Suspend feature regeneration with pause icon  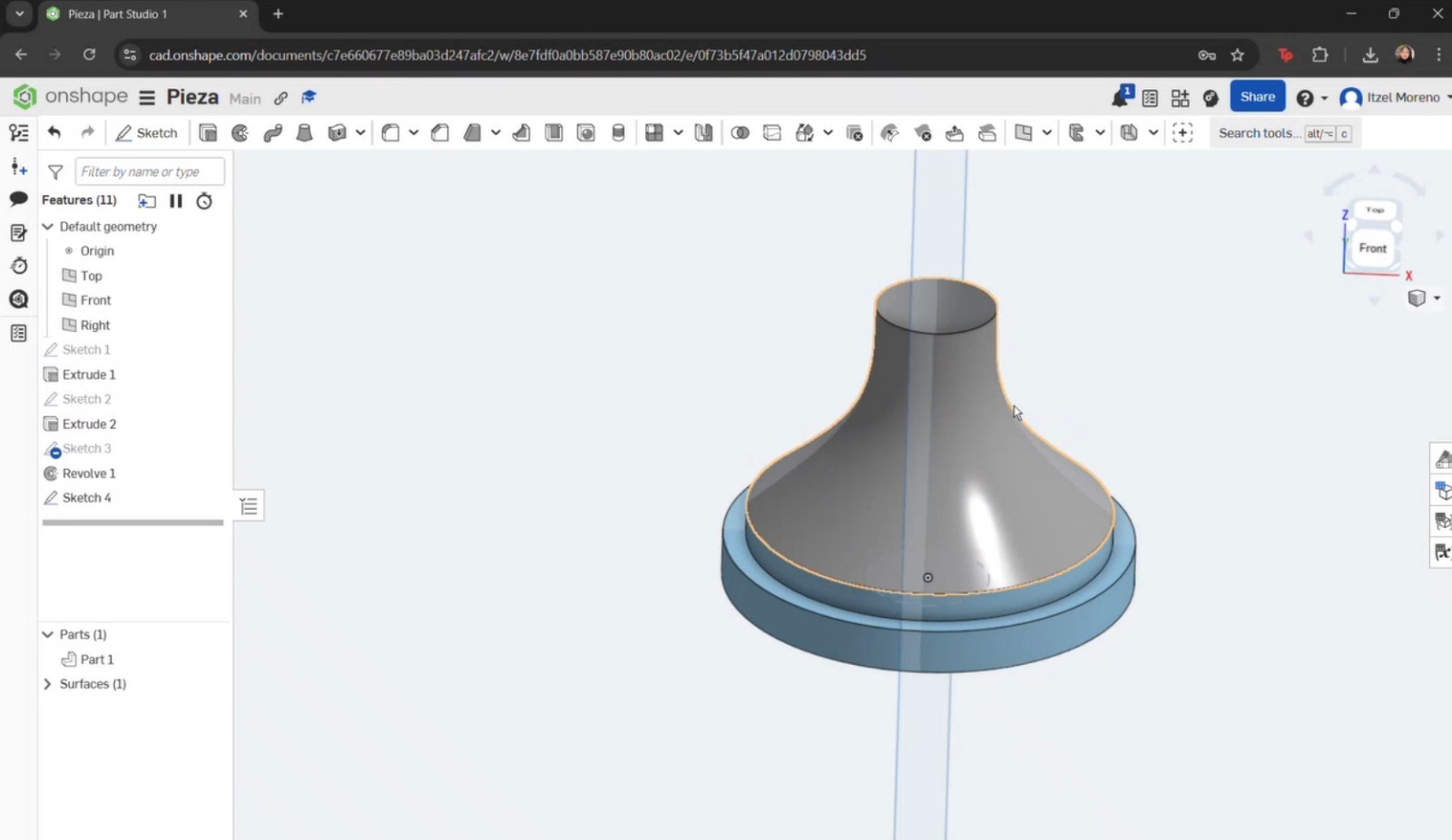[176, 200]
